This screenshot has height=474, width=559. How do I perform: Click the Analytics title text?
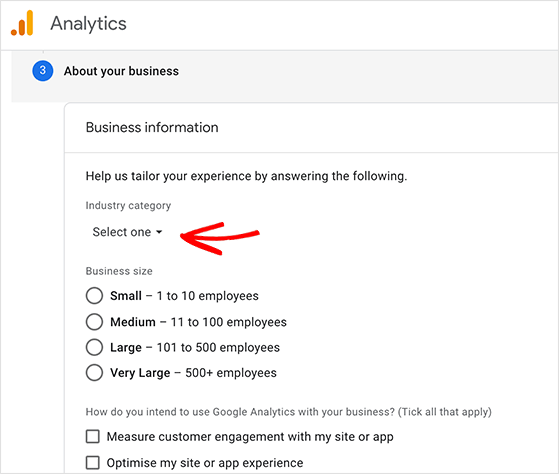click(88, 24)
